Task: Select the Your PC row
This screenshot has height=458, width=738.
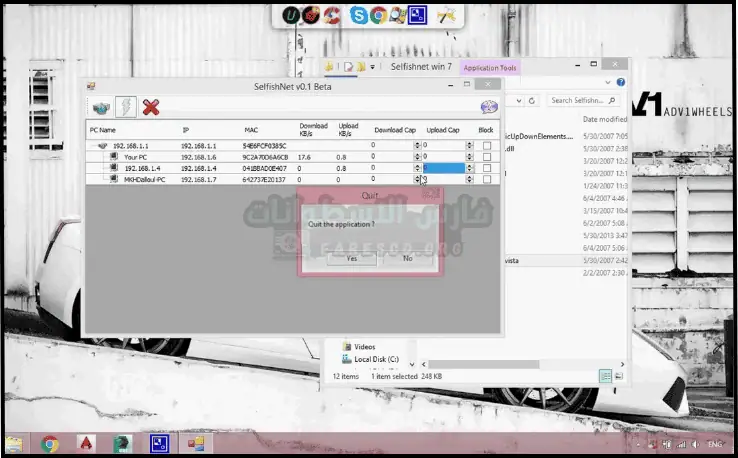Action: 292,157
